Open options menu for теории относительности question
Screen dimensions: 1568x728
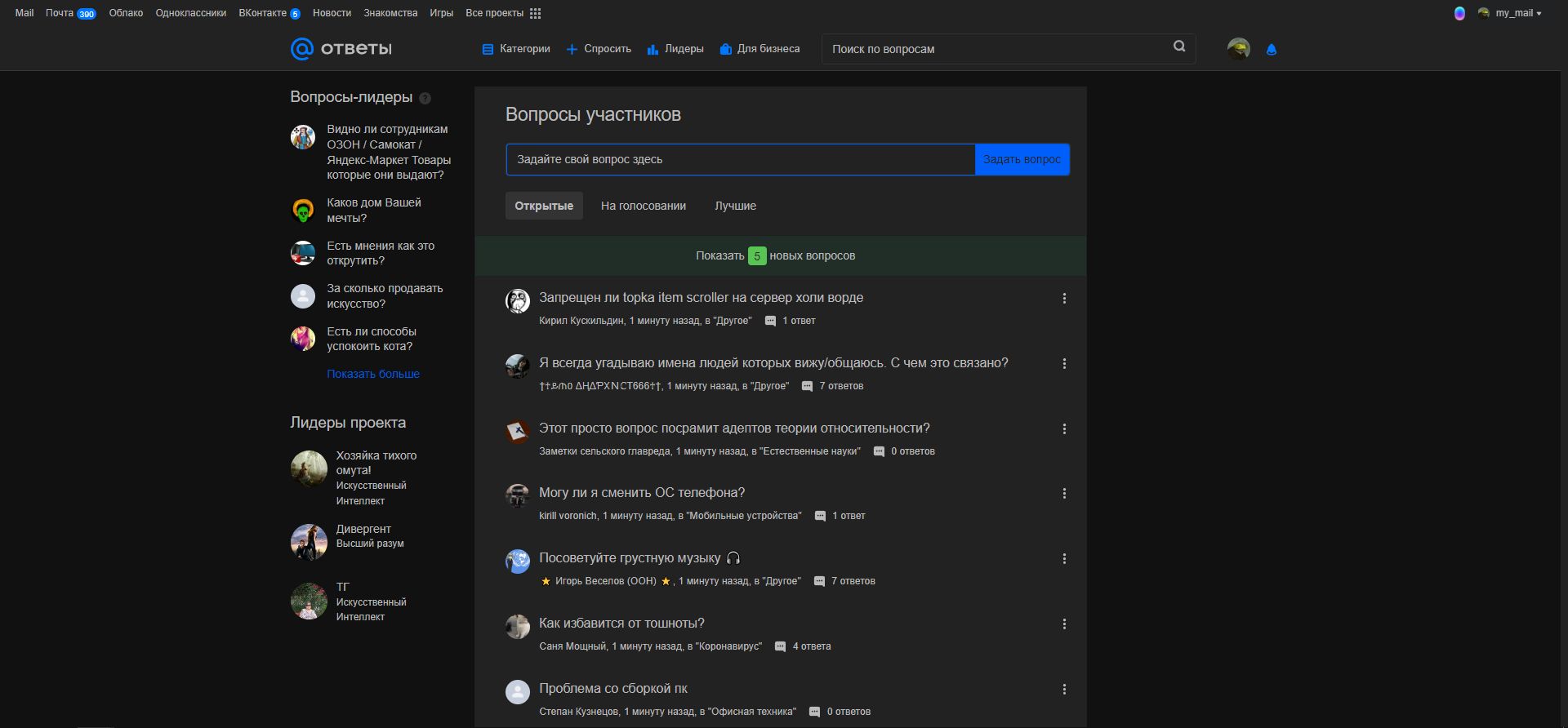click(x=1064, y=429)
